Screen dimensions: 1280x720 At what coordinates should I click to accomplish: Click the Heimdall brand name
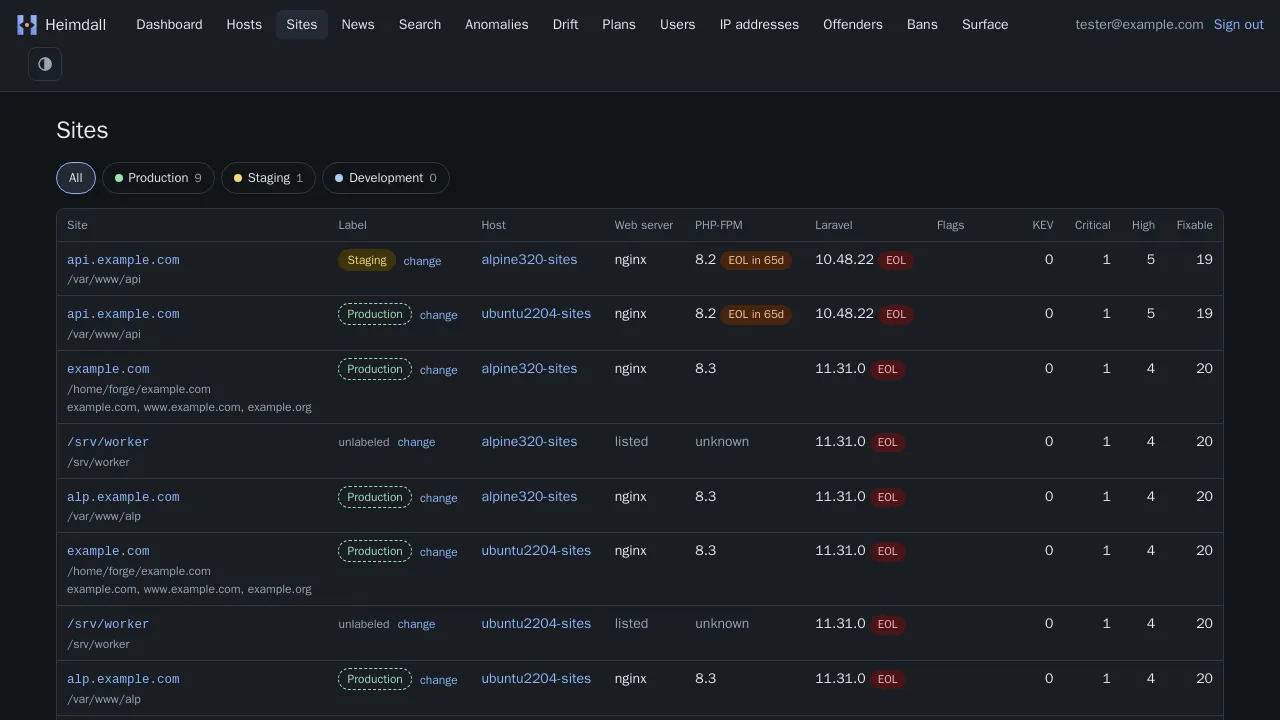(75, 25)
